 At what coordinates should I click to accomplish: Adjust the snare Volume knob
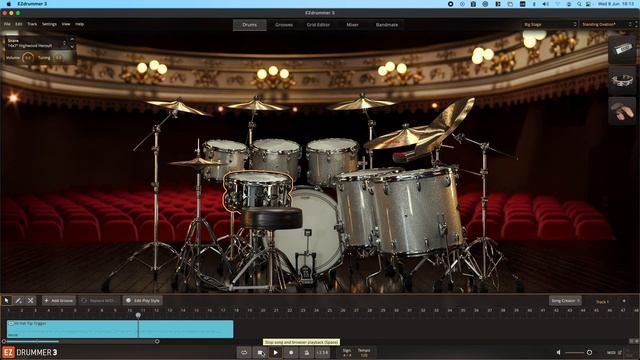pyautogui.click(x=27, y=58)
